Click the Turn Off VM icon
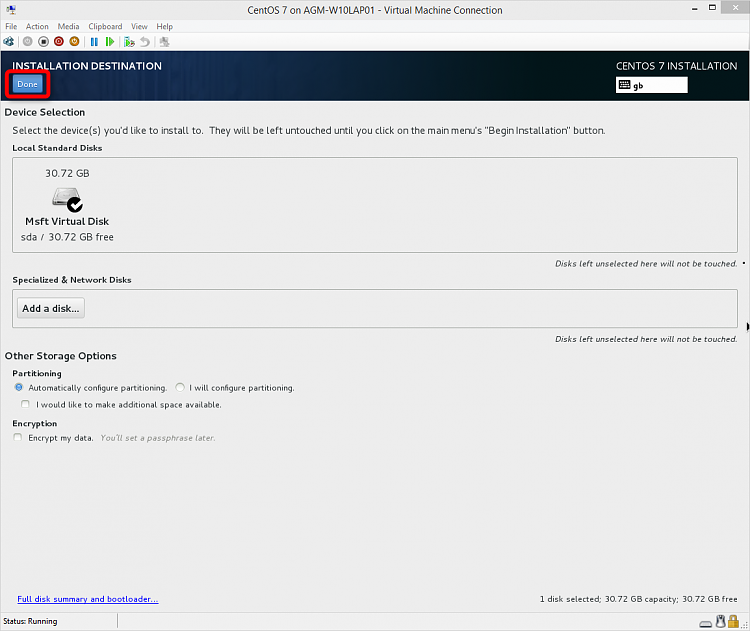 pos(44,42)
